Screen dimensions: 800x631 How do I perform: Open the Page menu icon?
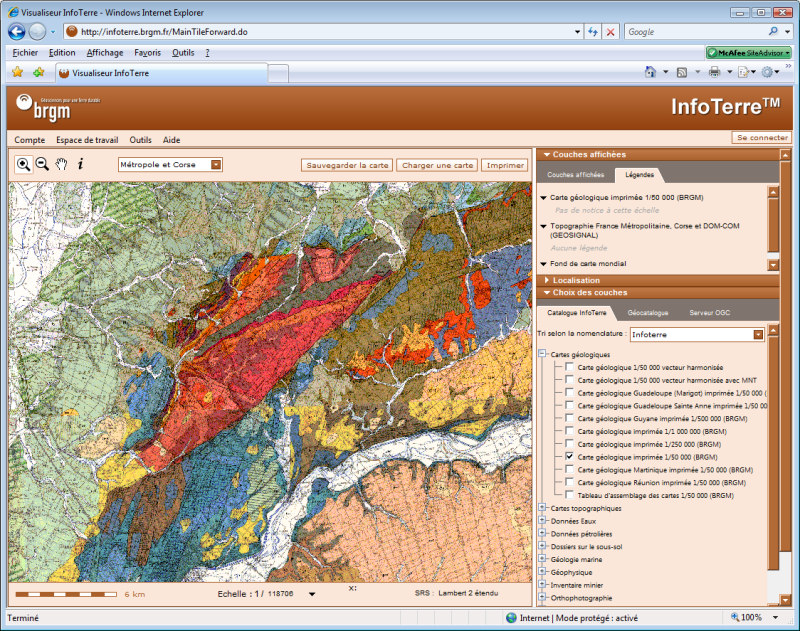point(743,72)
